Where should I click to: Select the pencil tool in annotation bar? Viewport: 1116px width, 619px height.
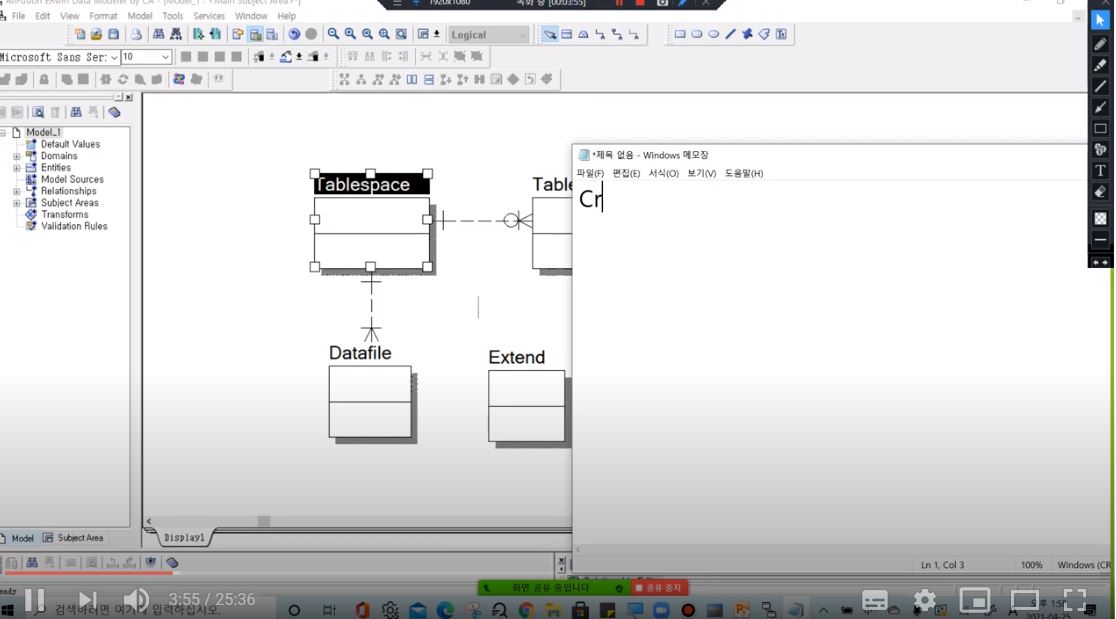(1100, 44)
